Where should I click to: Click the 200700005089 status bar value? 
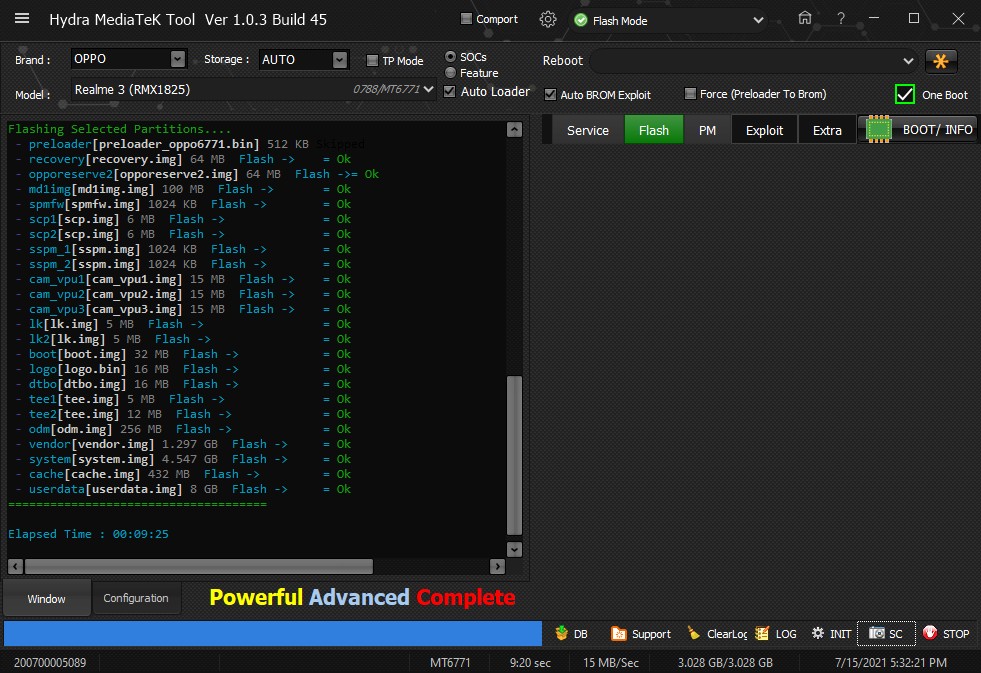50,662
